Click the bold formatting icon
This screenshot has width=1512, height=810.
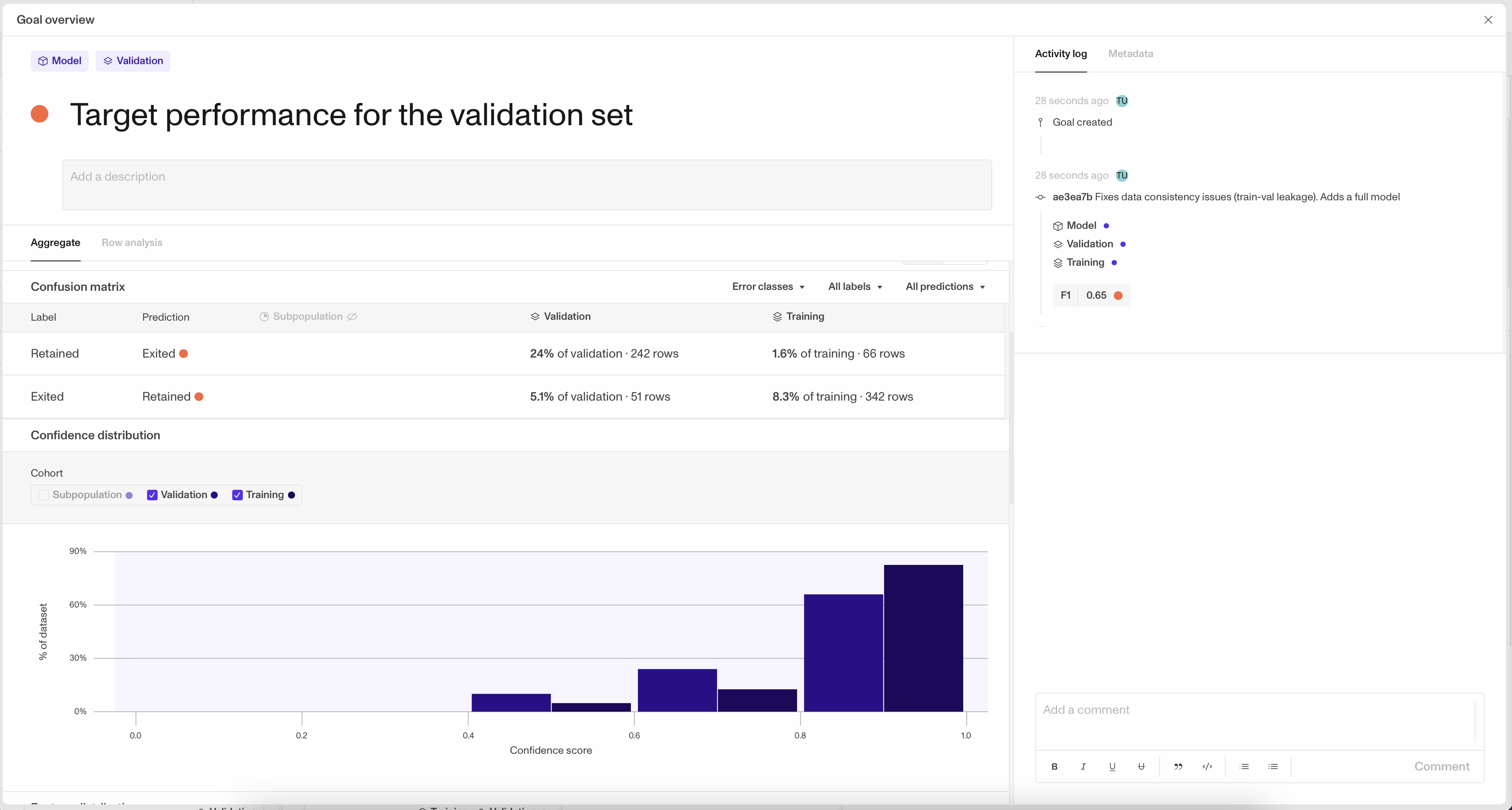pyautogui.click(x=1054, y=767)
